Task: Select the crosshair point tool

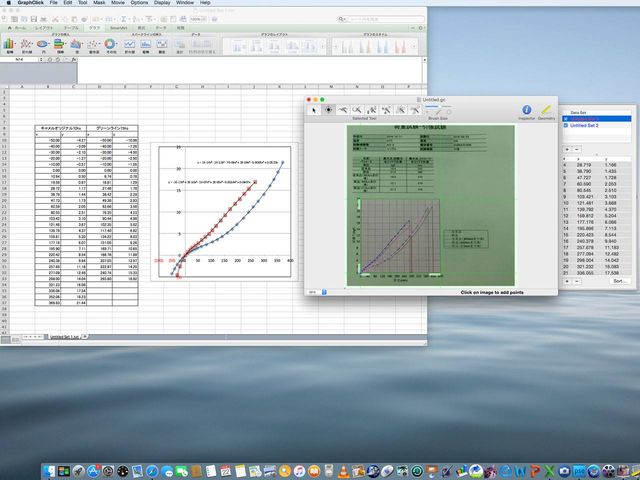Action: tap(329, 109)
